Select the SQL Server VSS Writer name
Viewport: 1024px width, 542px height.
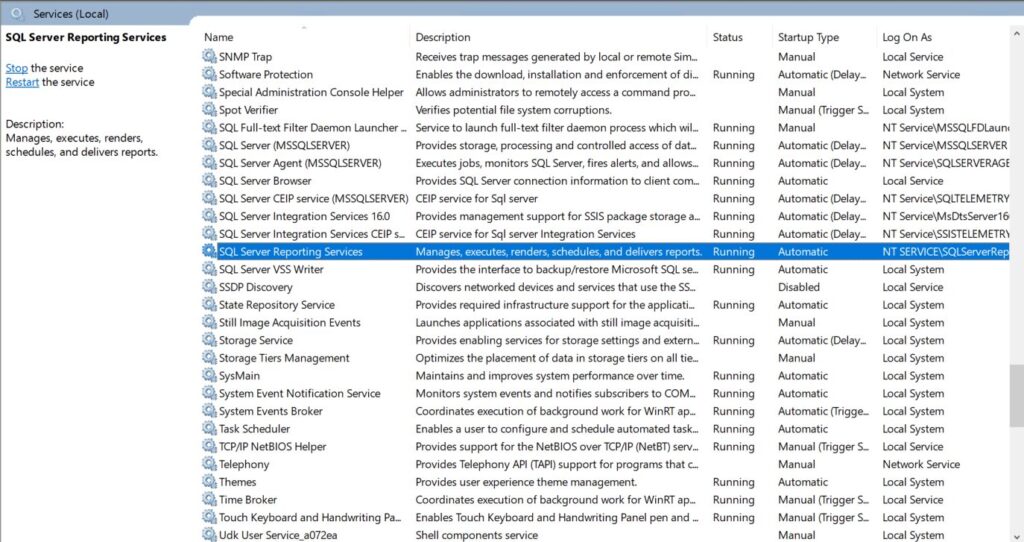coord(271,269)
